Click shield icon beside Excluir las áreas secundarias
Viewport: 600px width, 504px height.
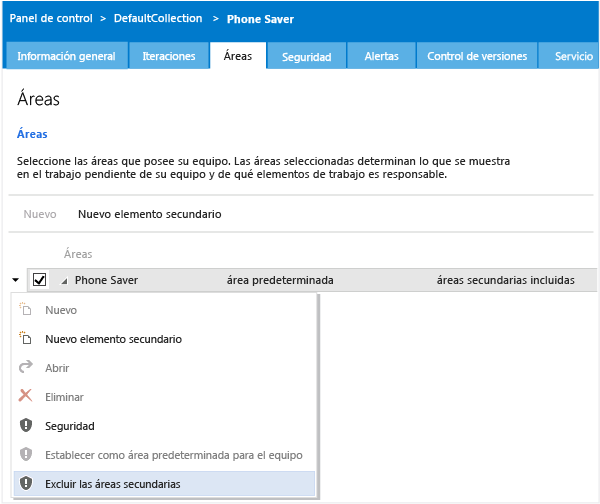click(x=26, y=483)
